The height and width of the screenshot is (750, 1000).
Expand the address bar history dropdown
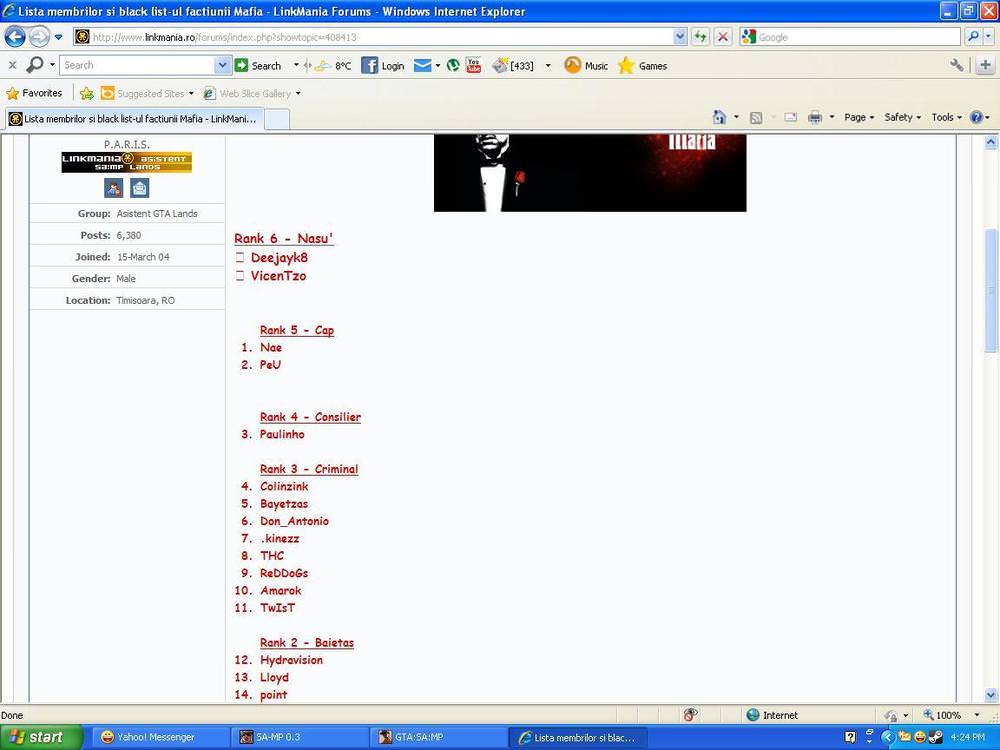(x=680, y=37)
